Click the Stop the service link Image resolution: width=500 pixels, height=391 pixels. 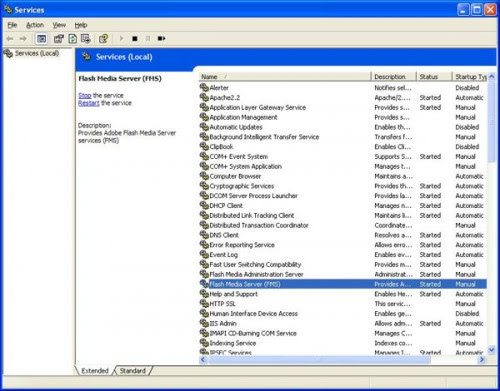pyautogui.click(x=85, y=95)
